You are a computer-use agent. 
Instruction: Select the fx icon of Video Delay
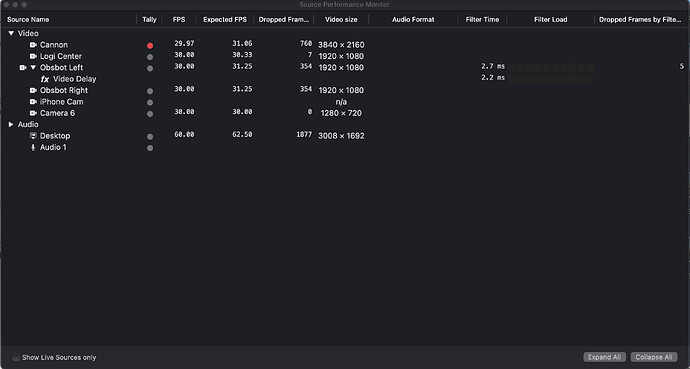[45, 79]
